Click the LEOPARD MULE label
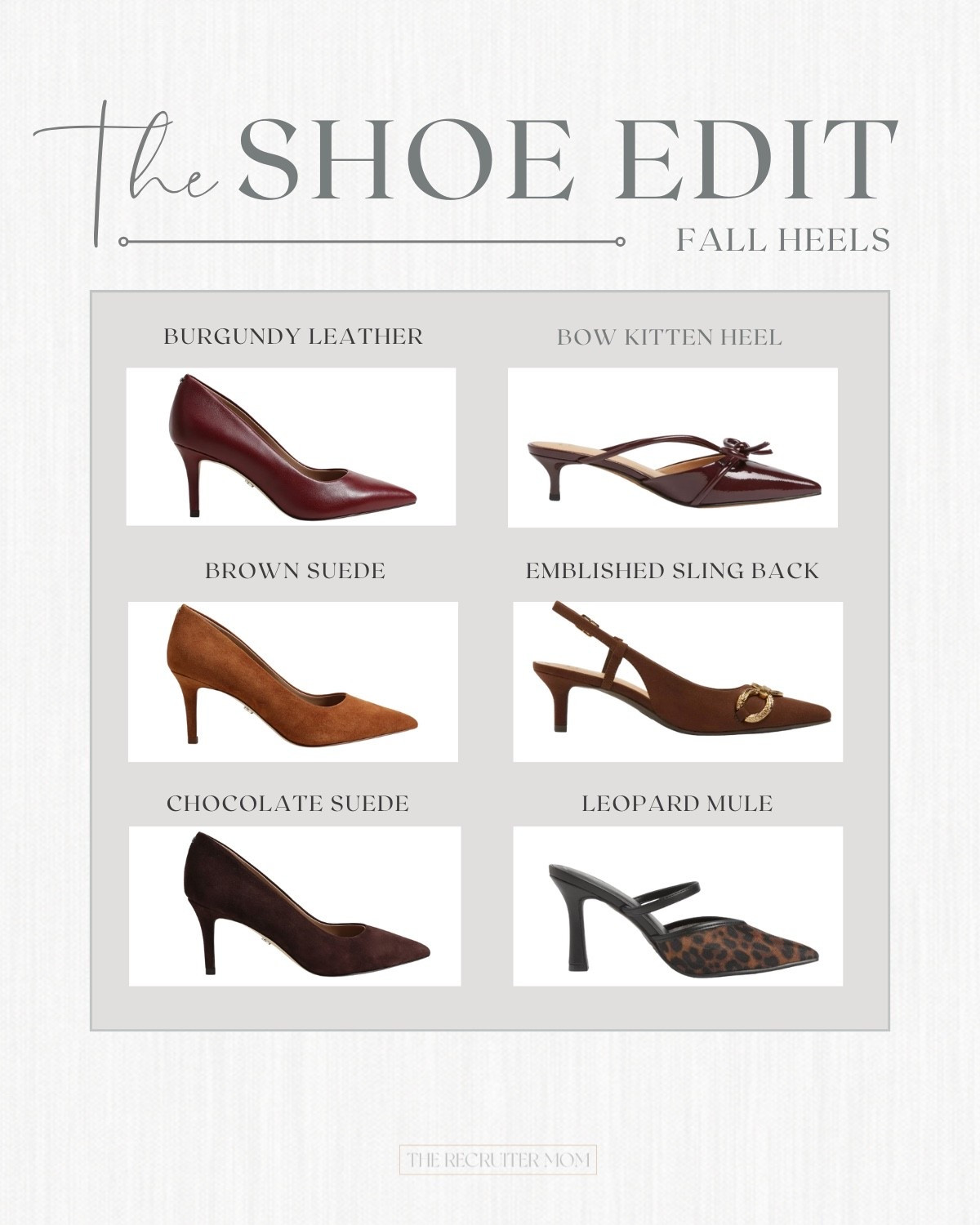 point(679,804)
